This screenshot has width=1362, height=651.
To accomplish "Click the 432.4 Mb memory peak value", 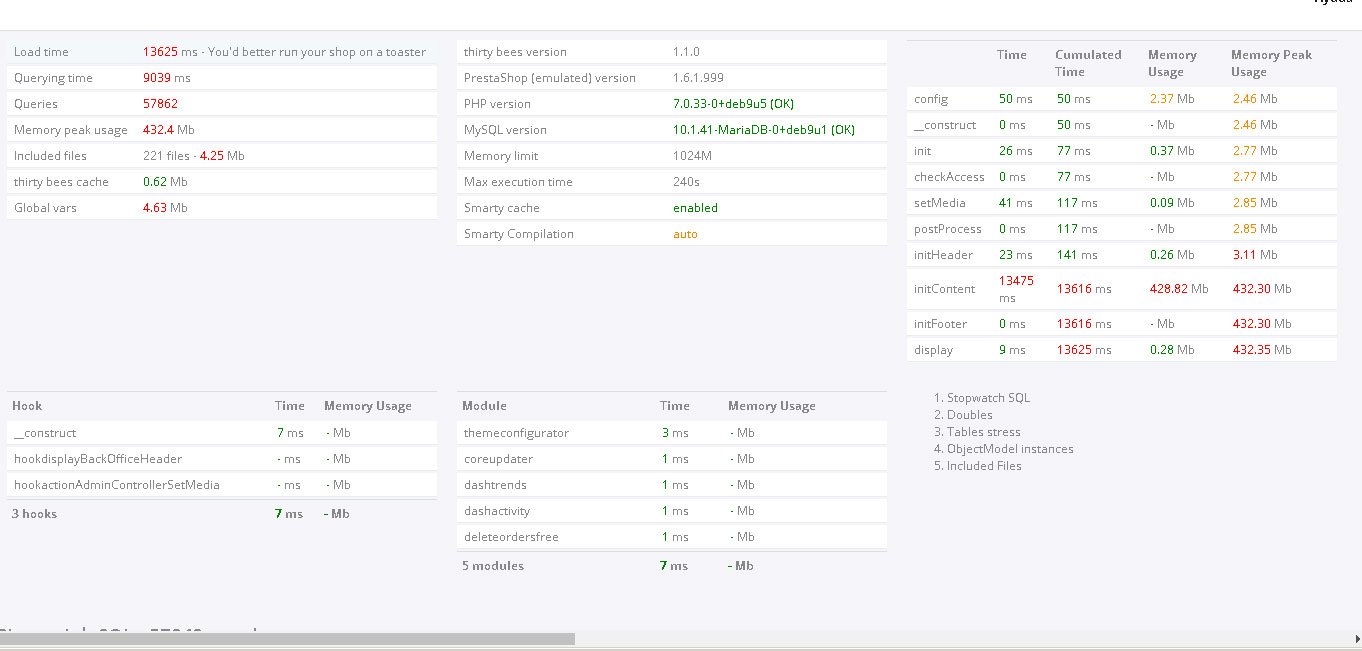I will pyautogui.click(x=168, y=130).
